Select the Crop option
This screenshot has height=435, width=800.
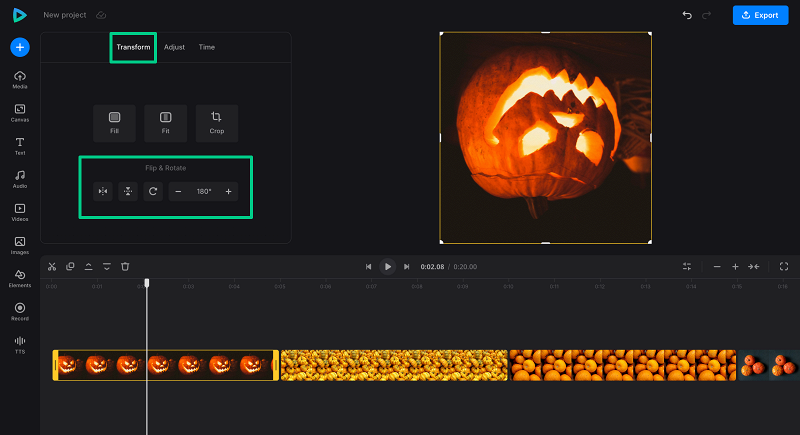(x=217, y=122)
